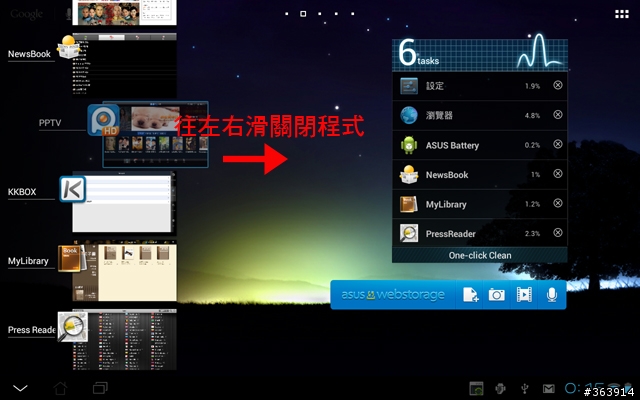Close the ASUS Battery task
Screen dimensions: 640x400
pyautogui.click(x=558, y=144)
